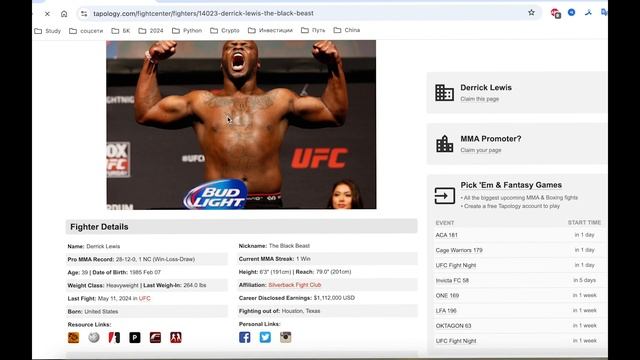
Task: Bookmark this page with the star icon
Action: pyautogui.click(x=531, y=13)
